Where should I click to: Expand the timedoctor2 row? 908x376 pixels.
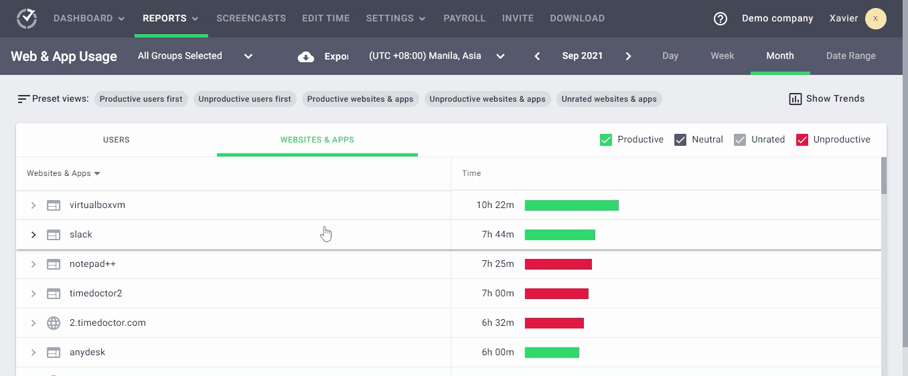click(x=33, y=294)
